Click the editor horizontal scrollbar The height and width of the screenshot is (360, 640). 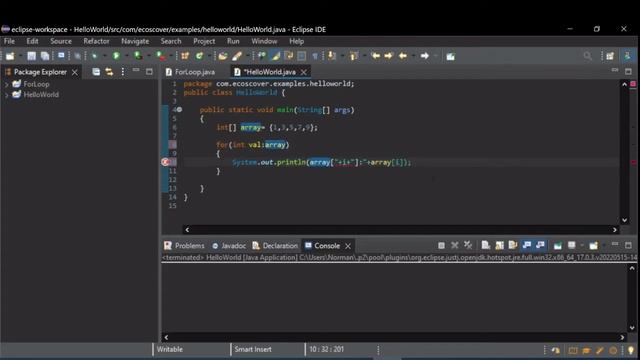401,230
